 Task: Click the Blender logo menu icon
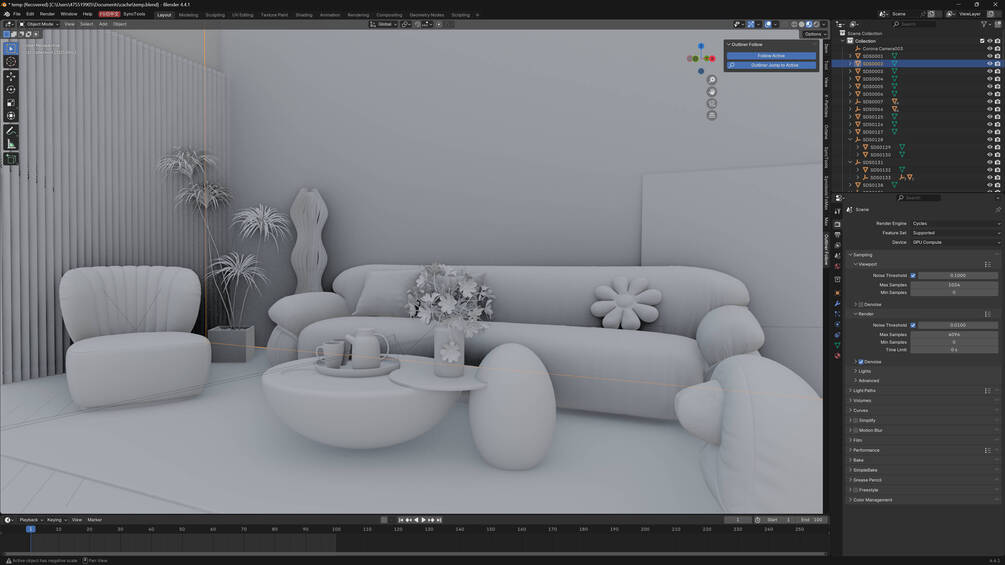pyautogui.click(x=6, y=13)
